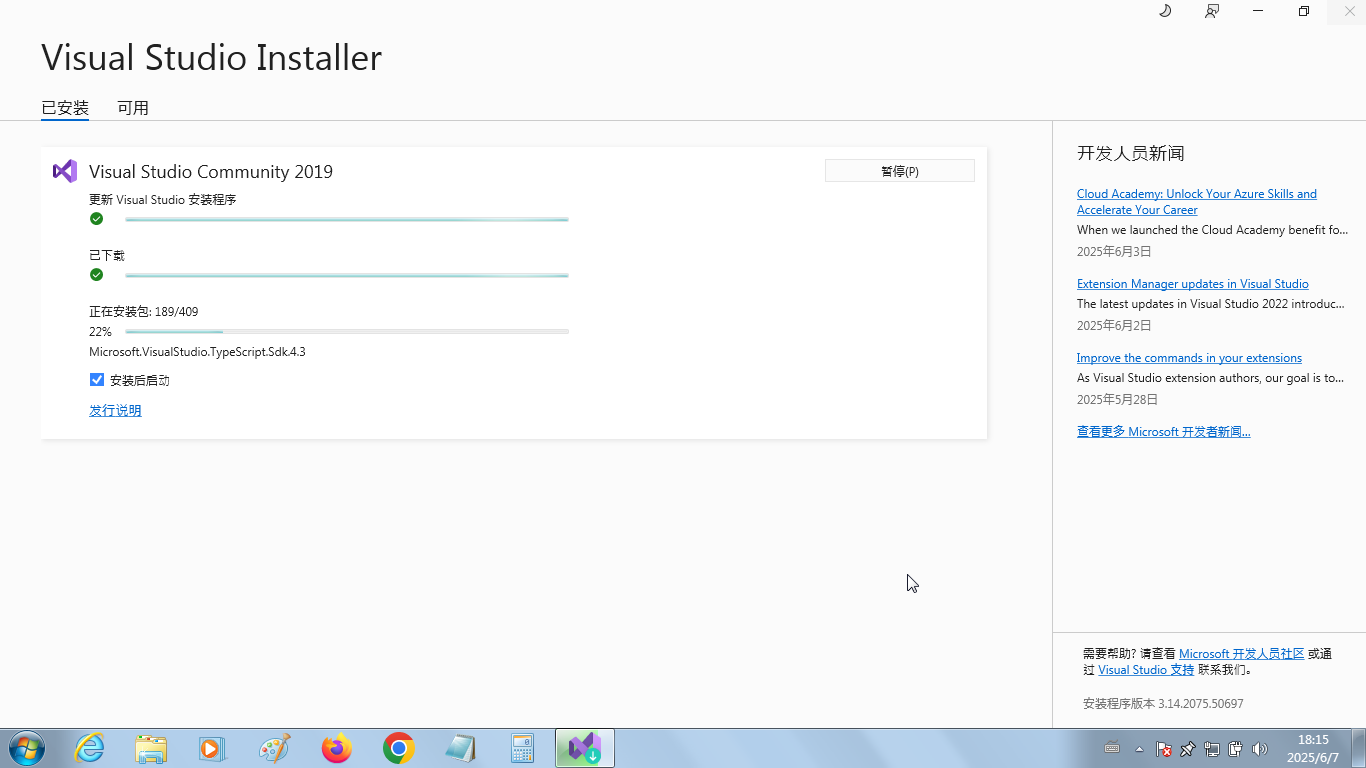Select the 已安装 tab
This screenshot has width=1366, height=768.
coord(65,108)
